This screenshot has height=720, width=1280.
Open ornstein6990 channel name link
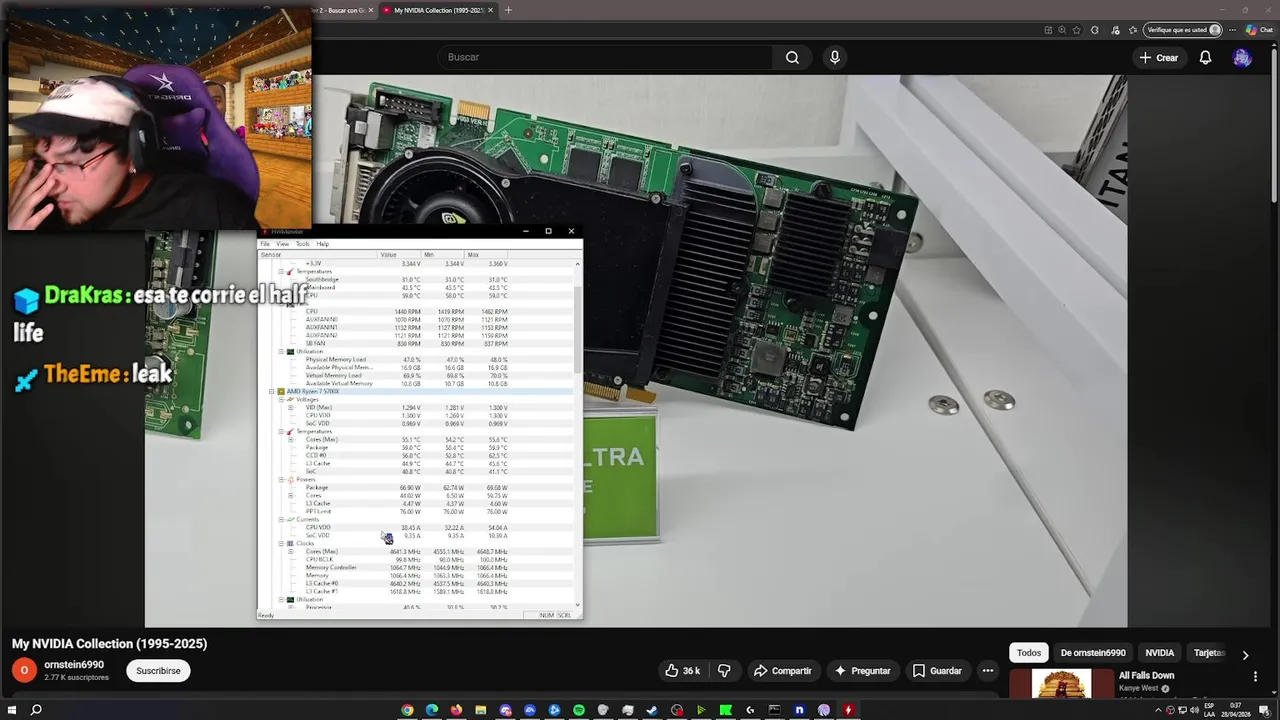[x=74, y=664]
